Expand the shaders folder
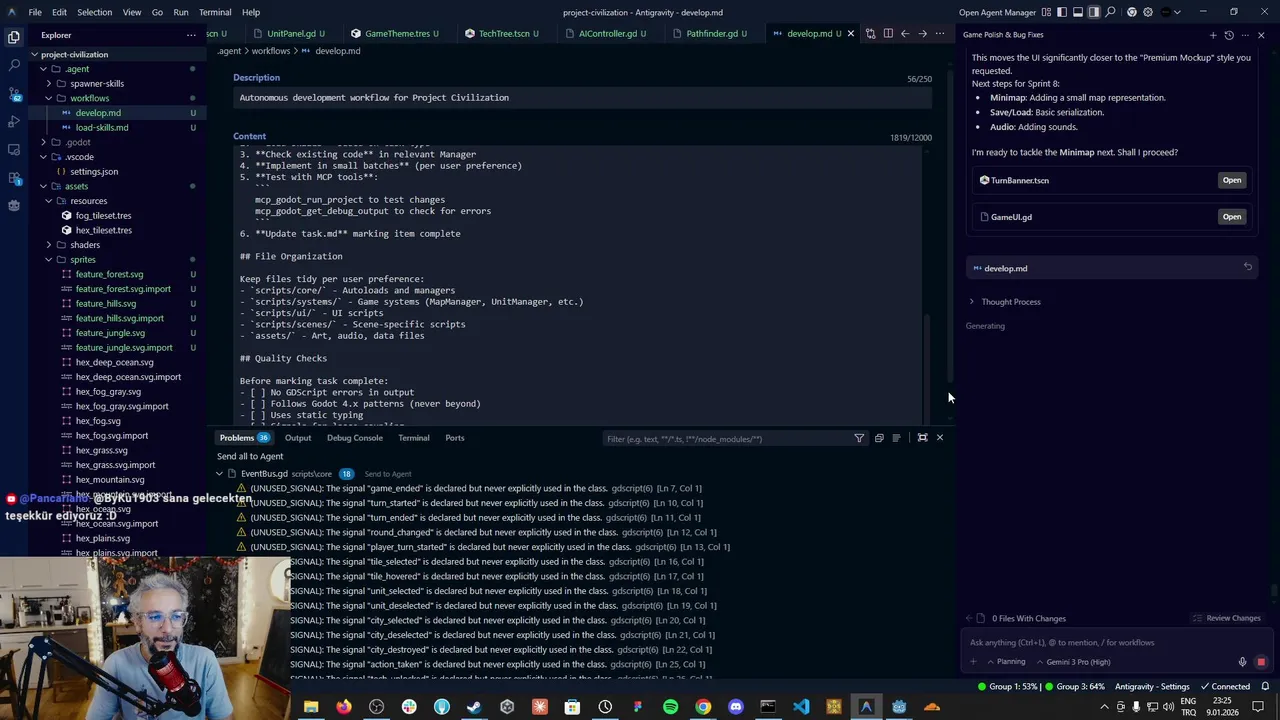 click(x=49, y=245)
